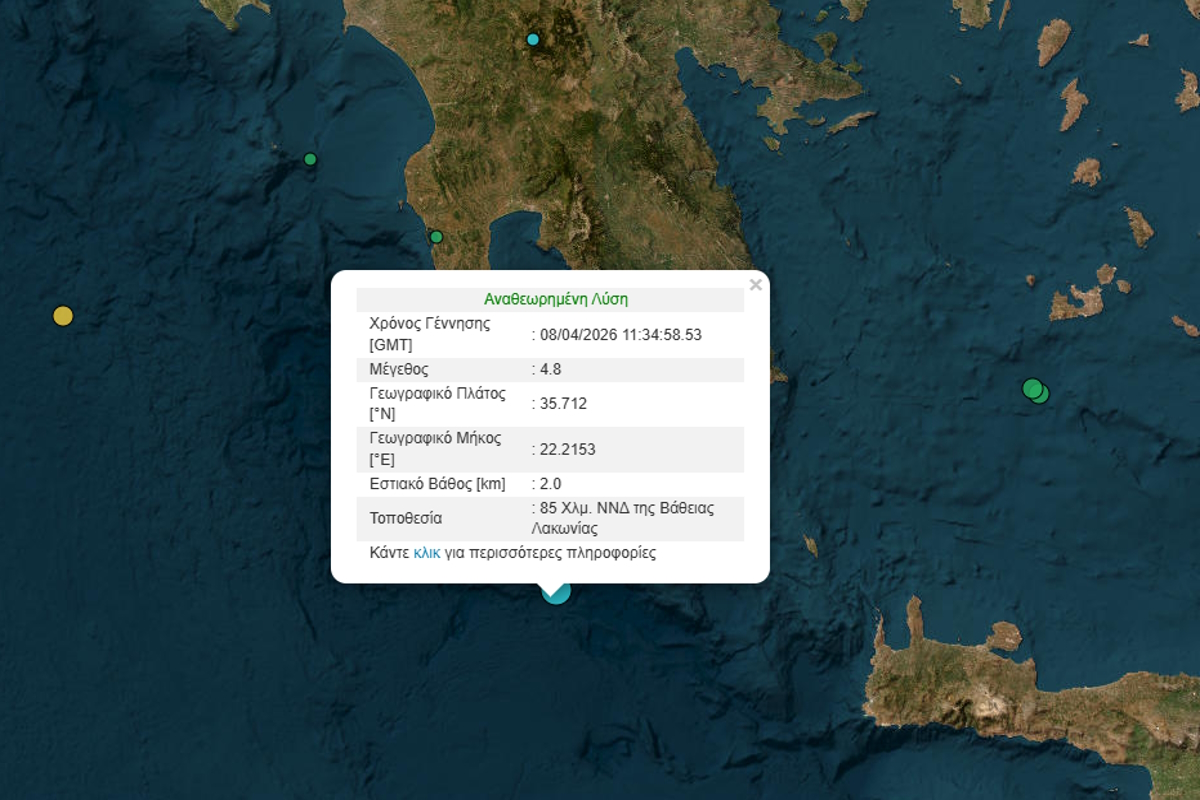Select the upper-left green marker of the overlapping pair
This screenshot has height=800, width=1200.
click(1030, 387)
